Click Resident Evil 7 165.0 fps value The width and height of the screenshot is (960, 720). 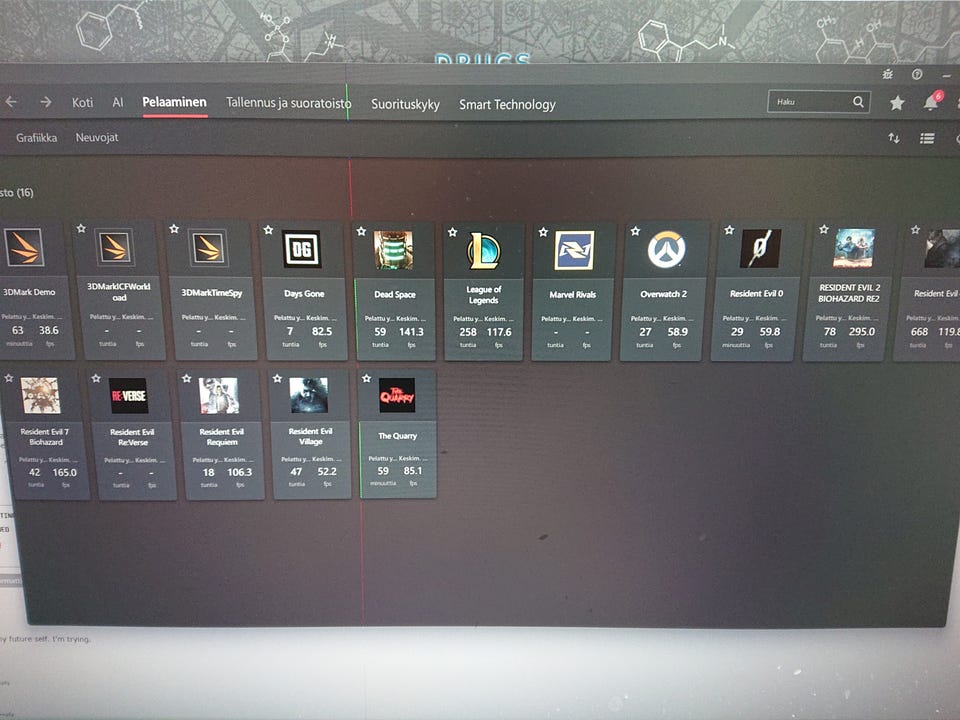click(x=64, y=472)
